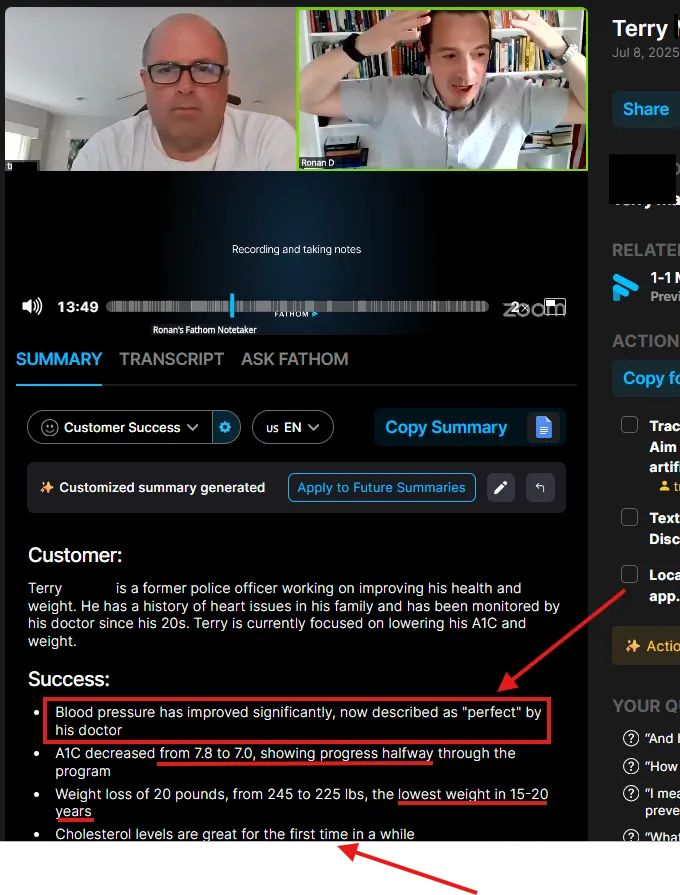Check the Text Disc action item checkbox

(629, 517)
